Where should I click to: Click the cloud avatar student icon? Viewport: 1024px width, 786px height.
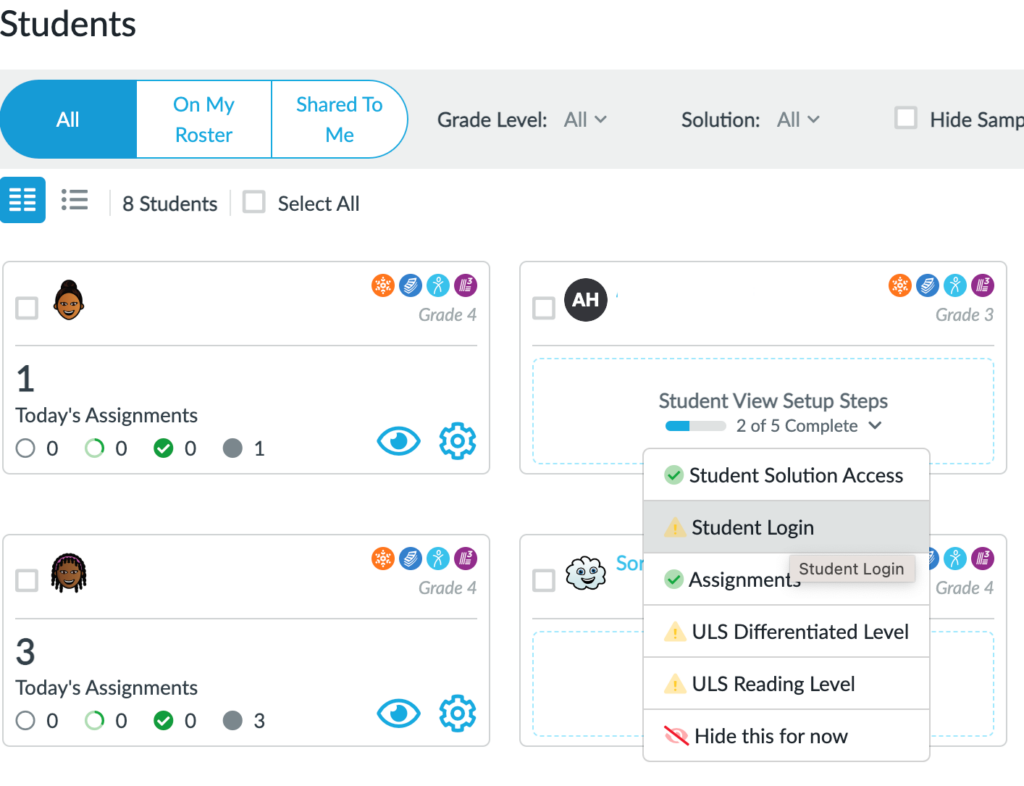(x=585, y=573)
